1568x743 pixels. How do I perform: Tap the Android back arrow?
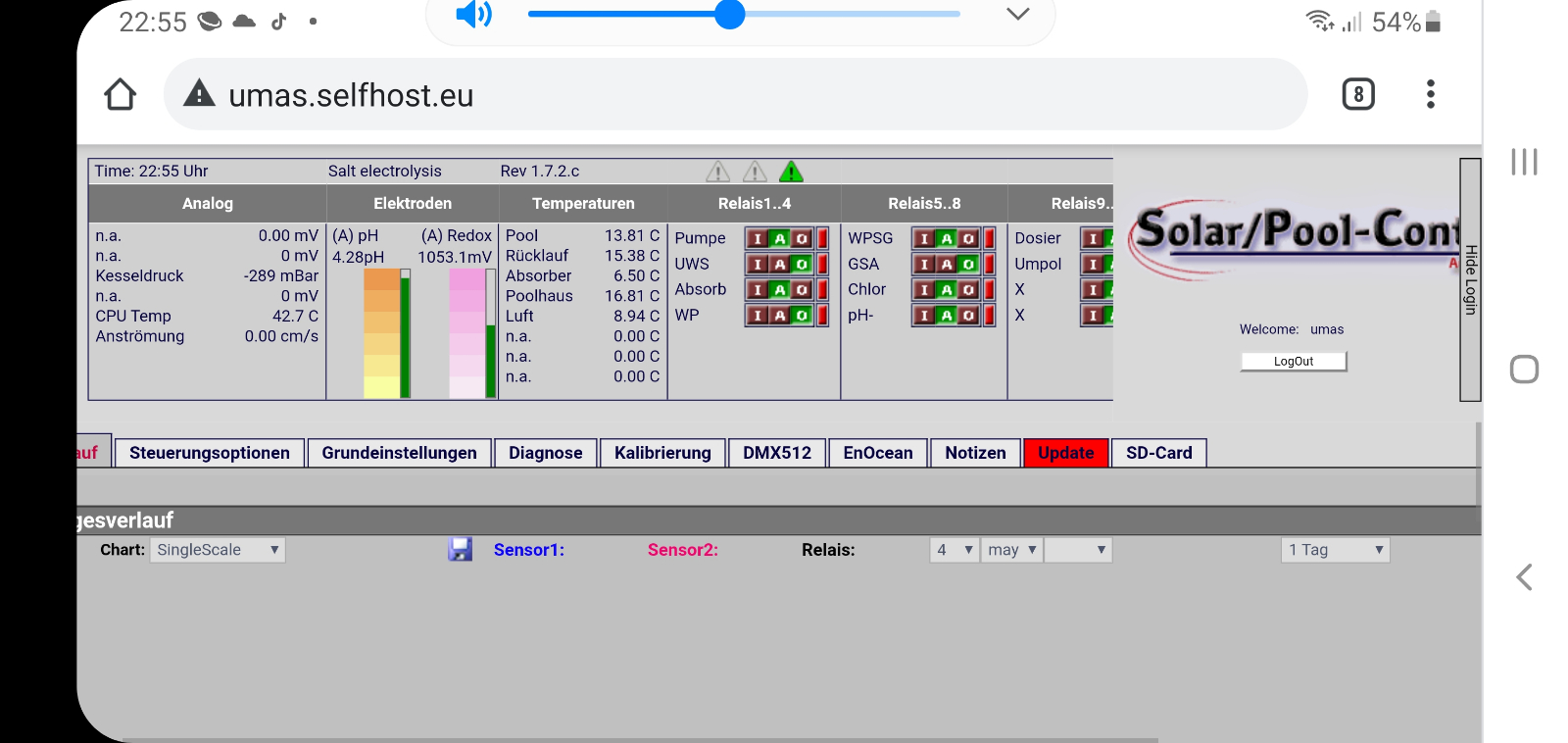click(x=1524, y=577)
